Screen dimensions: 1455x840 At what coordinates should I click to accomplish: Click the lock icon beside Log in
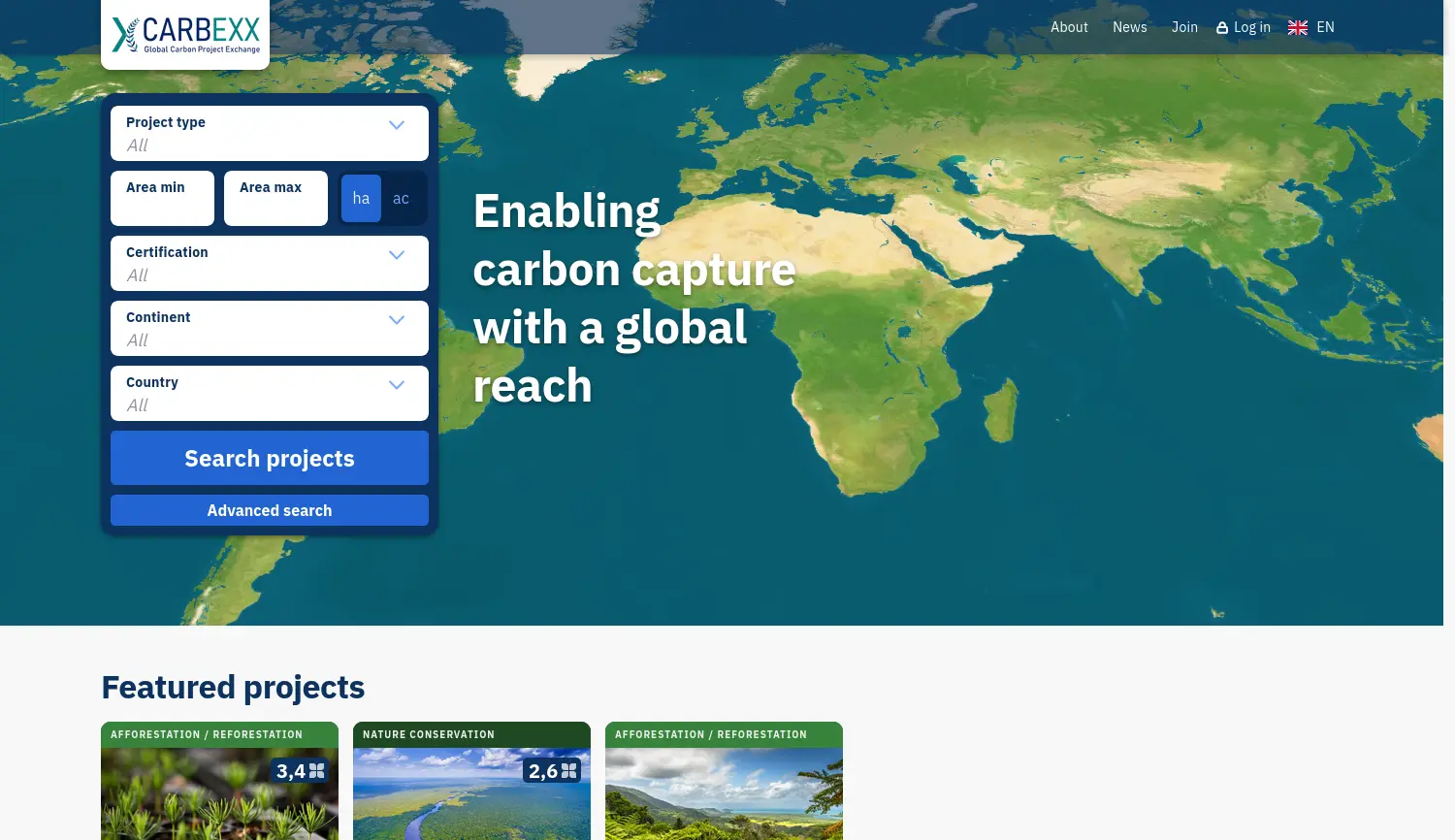tap(1222, 28)
